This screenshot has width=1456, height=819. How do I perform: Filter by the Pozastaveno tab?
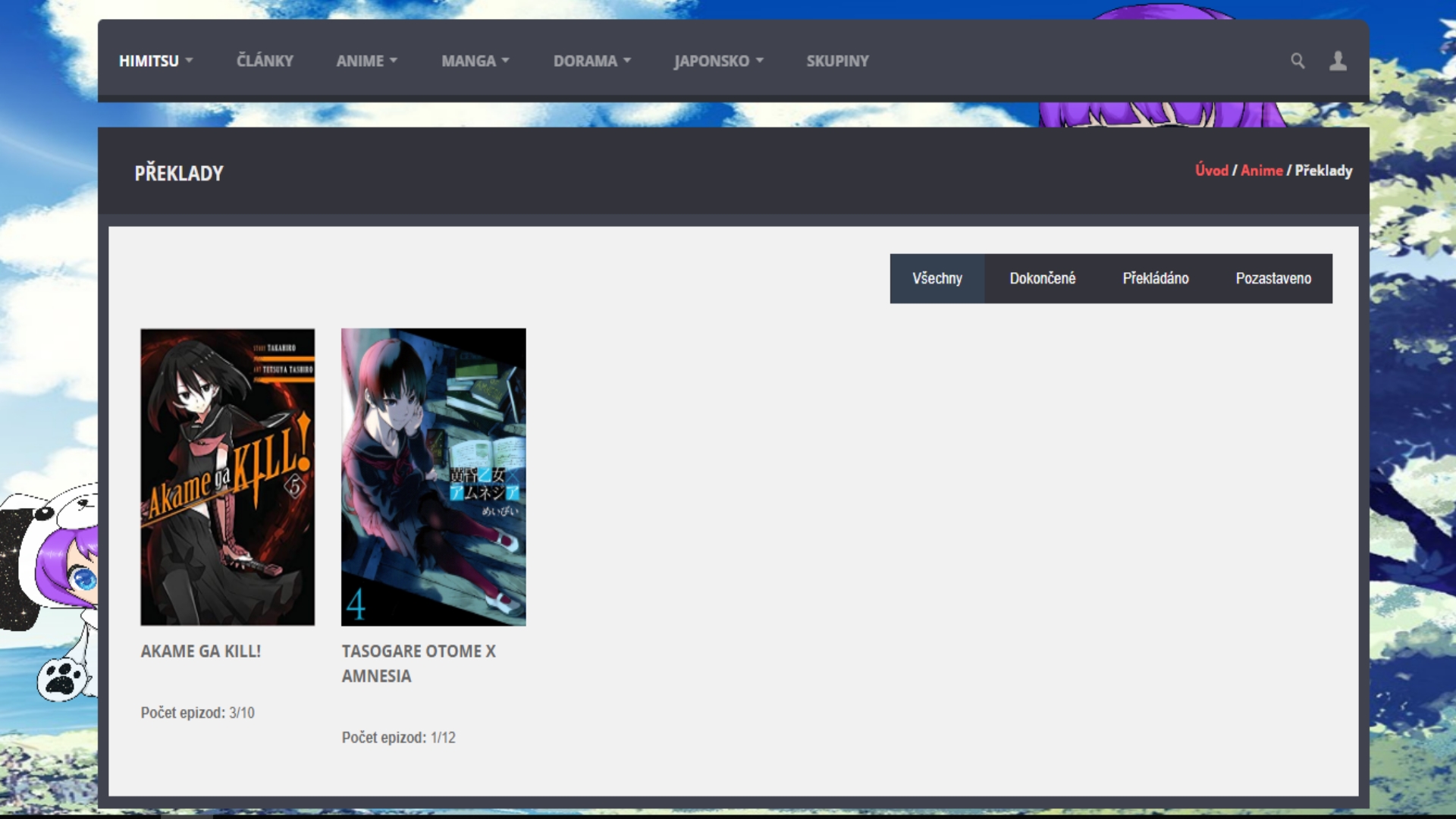click(1273, 278)
